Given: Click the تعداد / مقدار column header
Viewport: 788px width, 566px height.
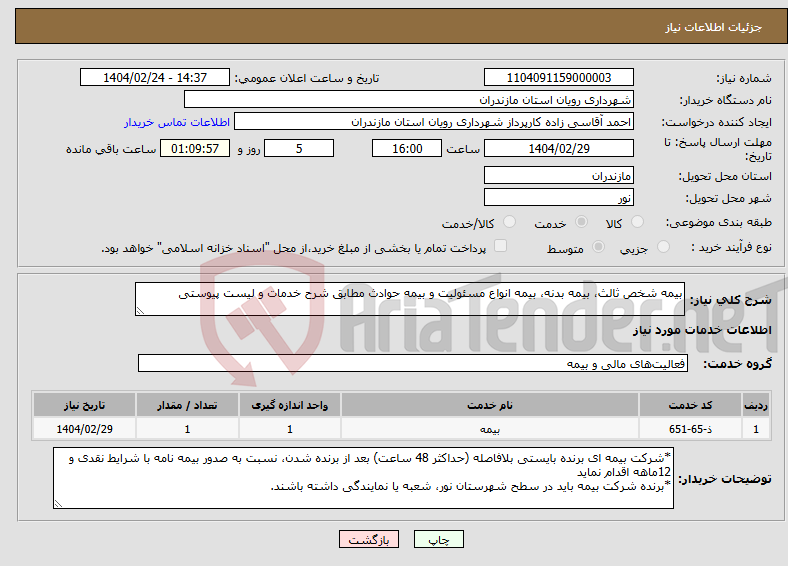Looking at the screenshot, I should [x=187, y=405].
